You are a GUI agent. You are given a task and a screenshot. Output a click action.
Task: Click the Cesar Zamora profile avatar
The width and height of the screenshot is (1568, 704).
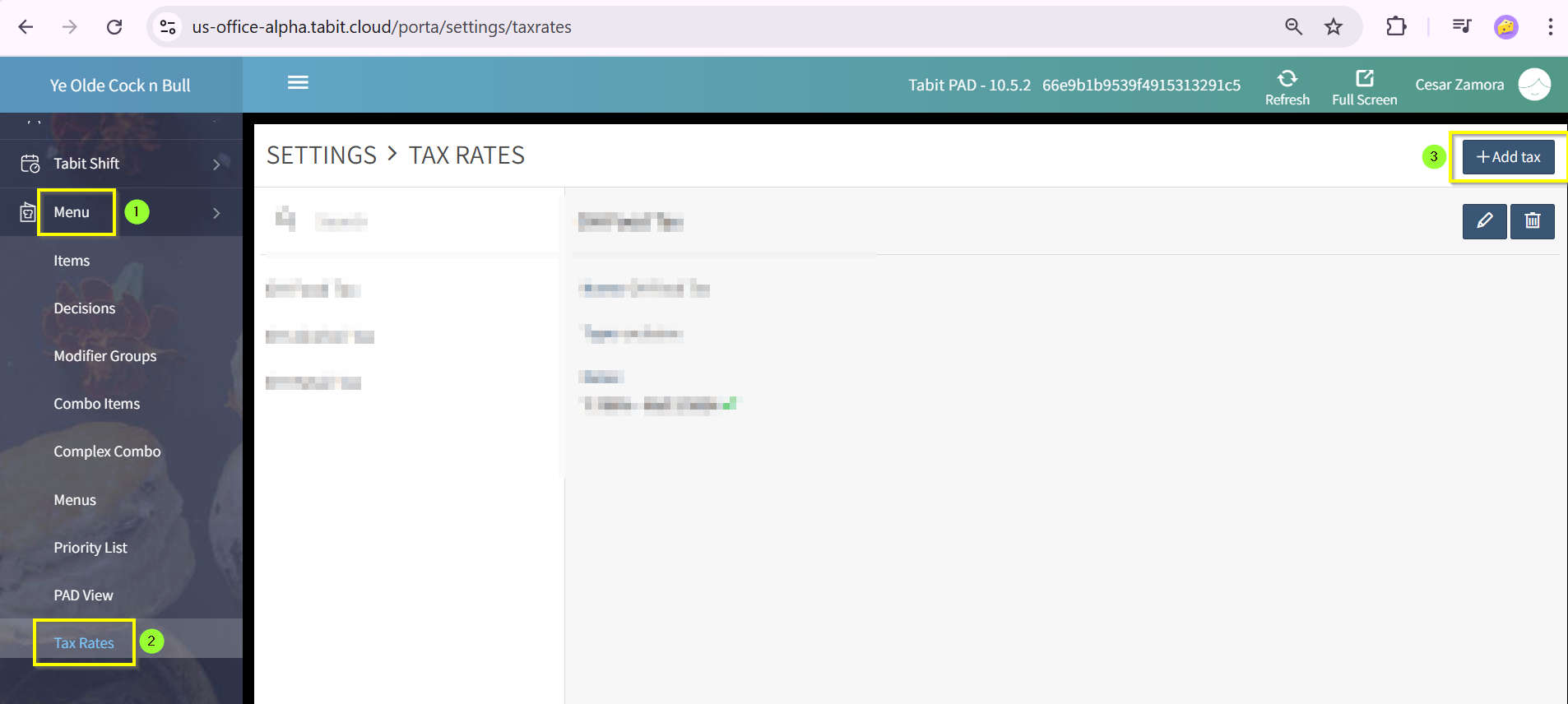pos(1533,85)
